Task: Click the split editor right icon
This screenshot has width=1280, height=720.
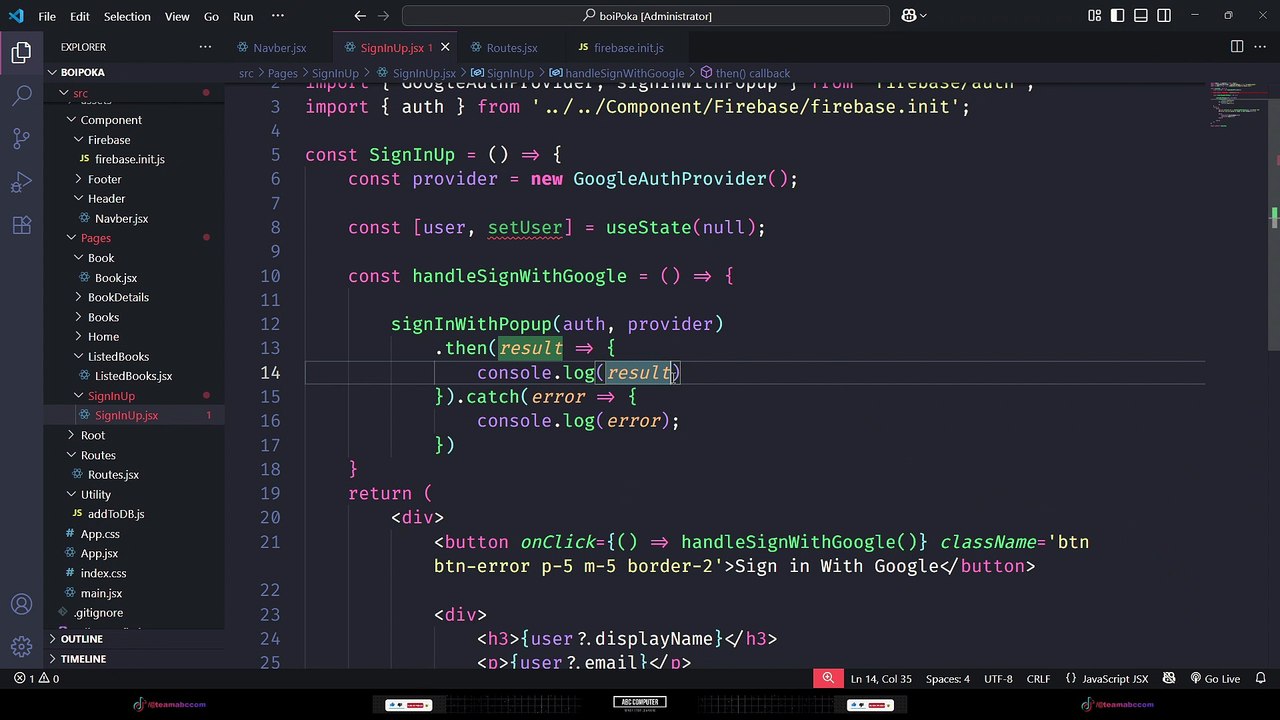Action: point(1237,47)
